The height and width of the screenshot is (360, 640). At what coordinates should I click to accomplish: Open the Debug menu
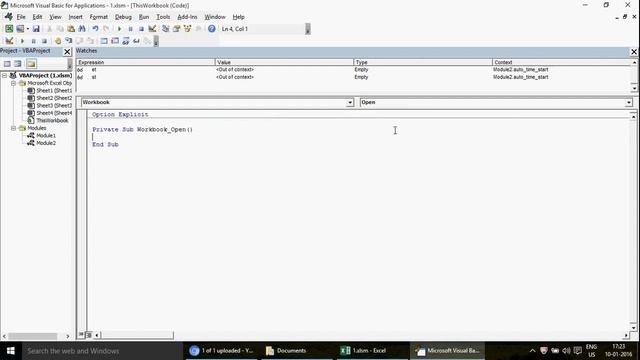[x=123, y=17]
